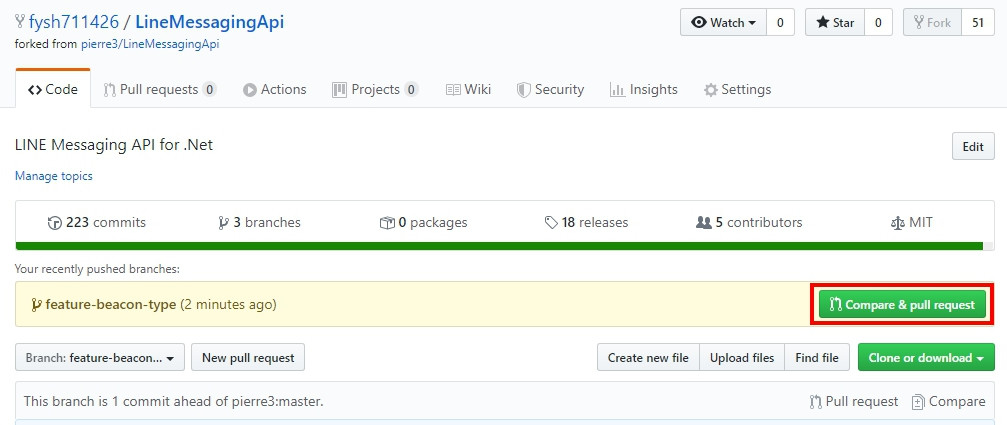The image size is (1007, 425).
Task: View the 5 contributors list
Action: 749,223
